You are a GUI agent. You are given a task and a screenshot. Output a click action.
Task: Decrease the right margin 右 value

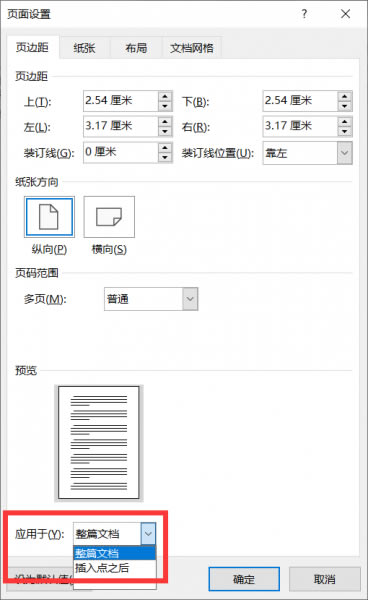point(345,131)
